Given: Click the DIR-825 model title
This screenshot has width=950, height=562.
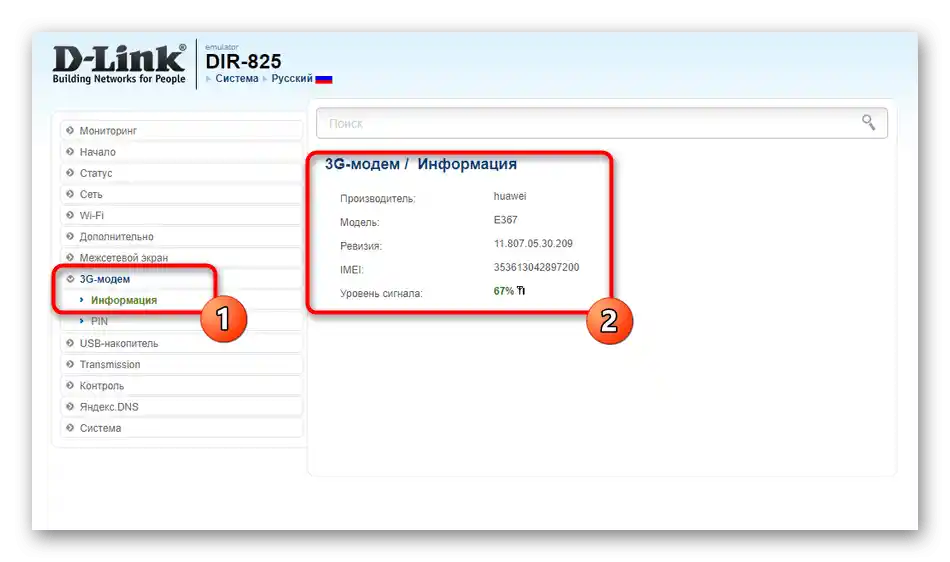Looking at the screenshot, I should tap(244, 61).
